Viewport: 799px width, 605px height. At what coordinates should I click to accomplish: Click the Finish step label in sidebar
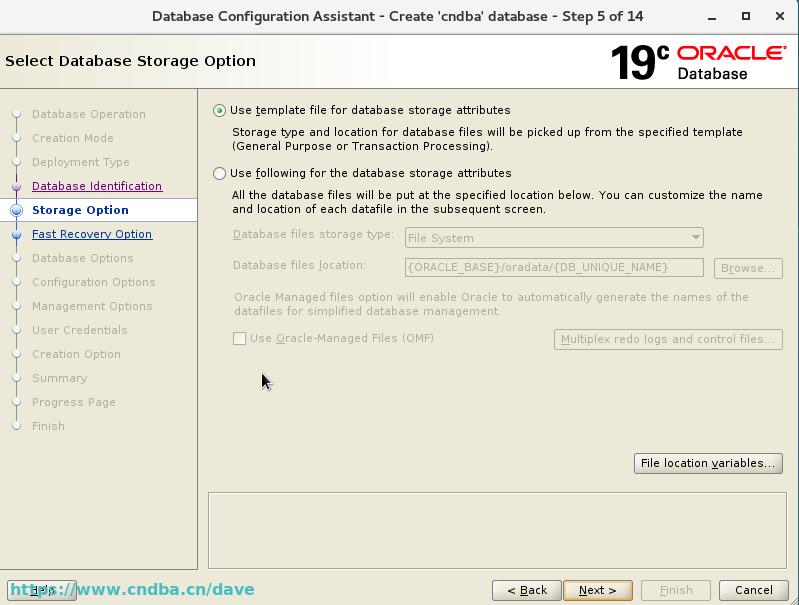(48, 426)
